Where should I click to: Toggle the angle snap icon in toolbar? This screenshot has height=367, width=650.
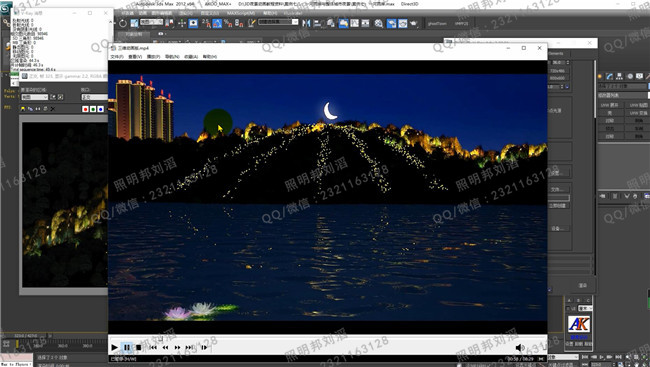(217, 24)
